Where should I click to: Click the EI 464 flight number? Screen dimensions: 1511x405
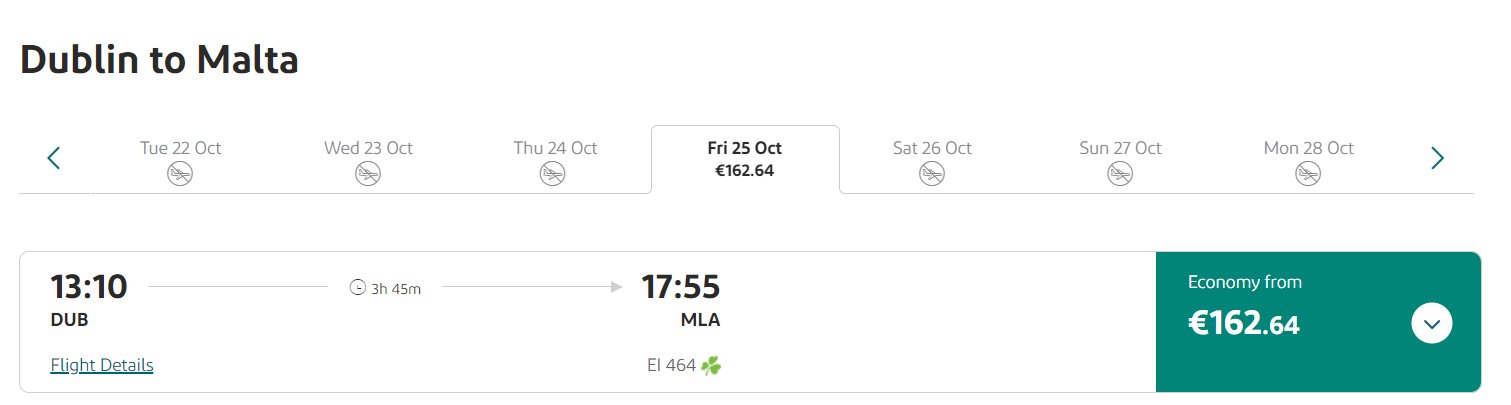pyautogui.click(x=671, y=365)
